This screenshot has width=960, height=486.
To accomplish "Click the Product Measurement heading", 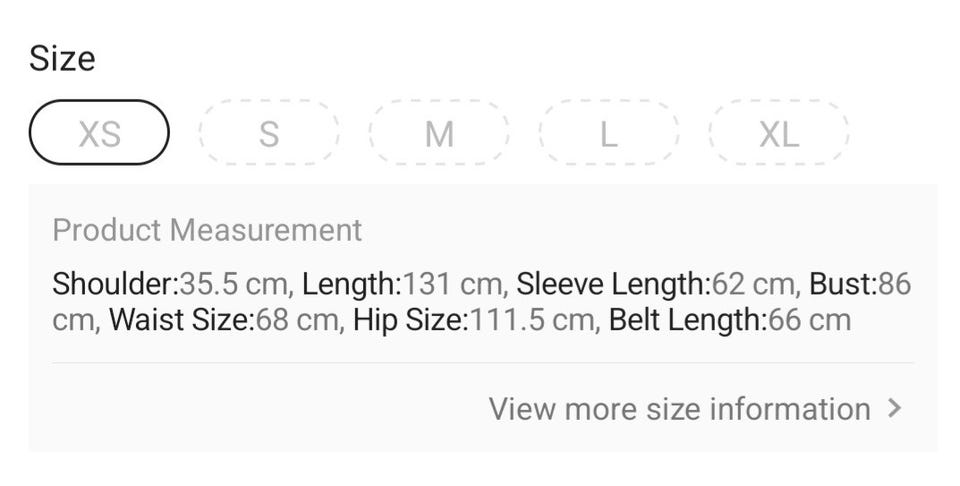I will [x=207, y=230].
